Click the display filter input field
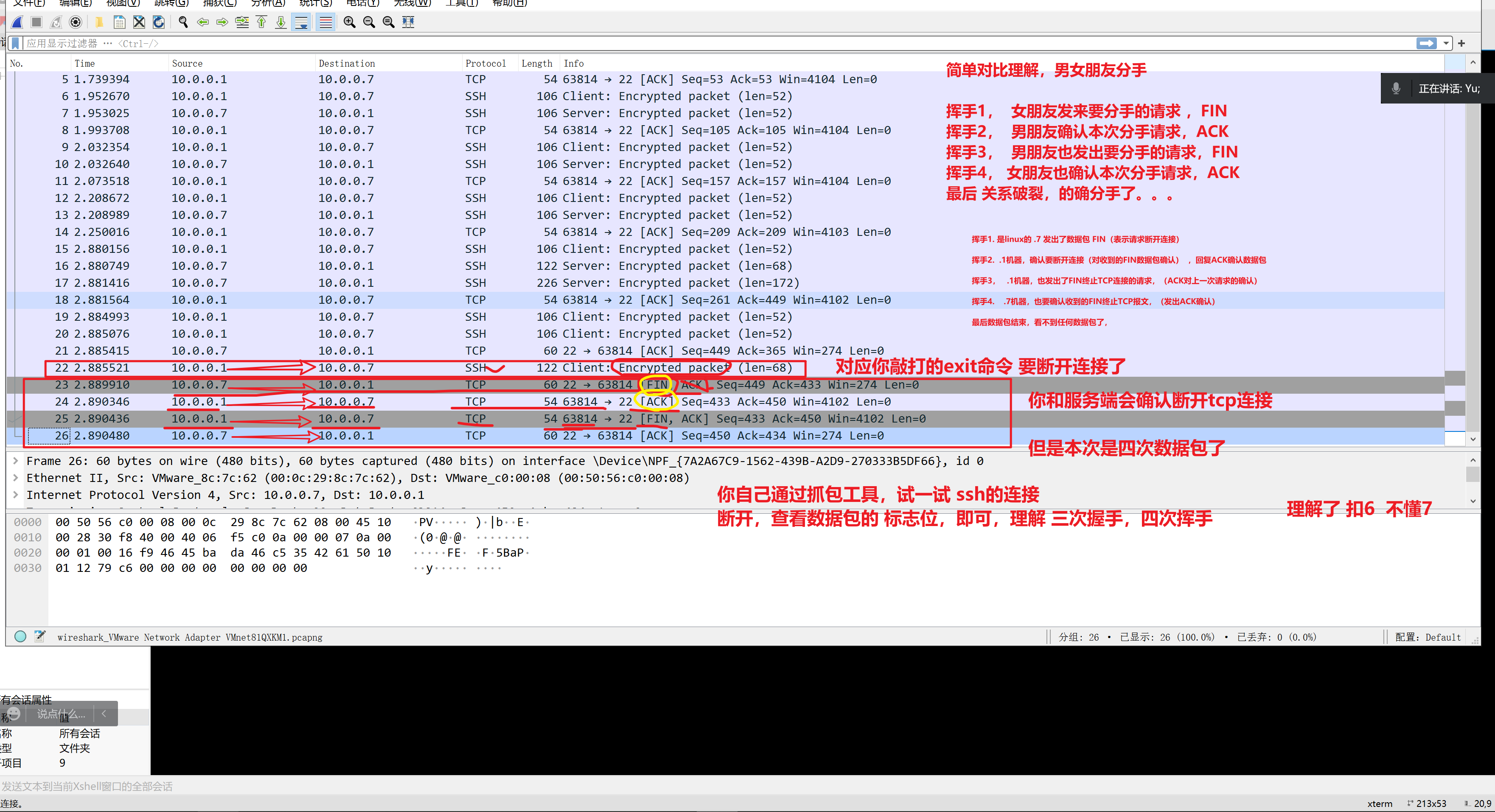The height and width of the screenshot is (812, 1495). coord(718,44)
